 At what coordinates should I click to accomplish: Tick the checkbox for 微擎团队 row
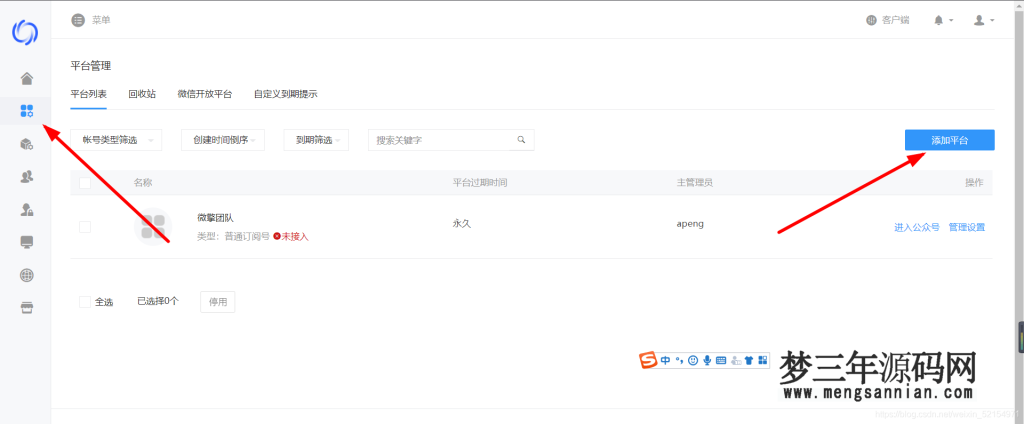pos(85,227)
